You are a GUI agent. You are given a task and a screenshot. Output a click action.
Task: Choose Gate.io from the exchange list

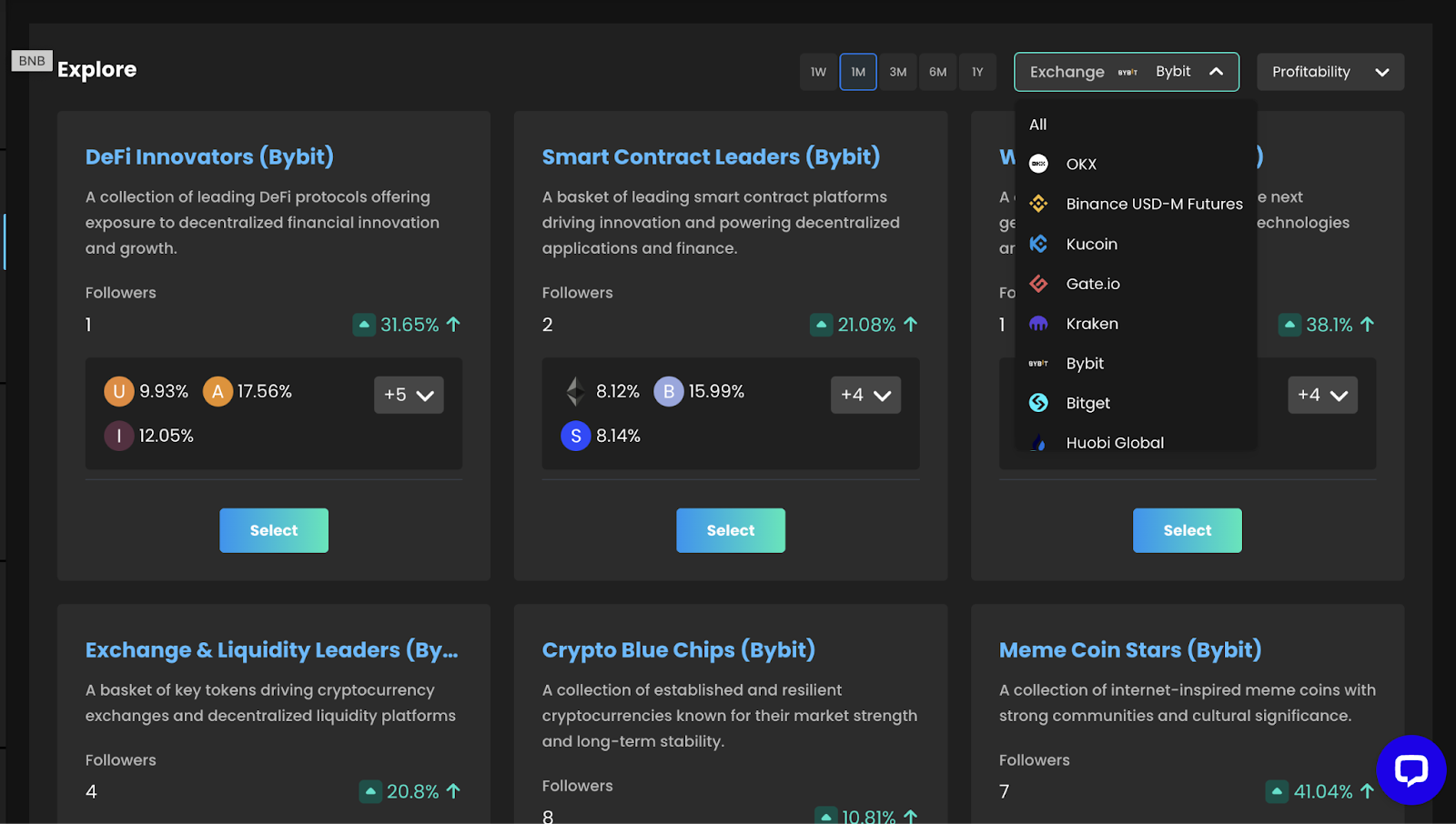pyautogui.click(x=1136, y=284)
